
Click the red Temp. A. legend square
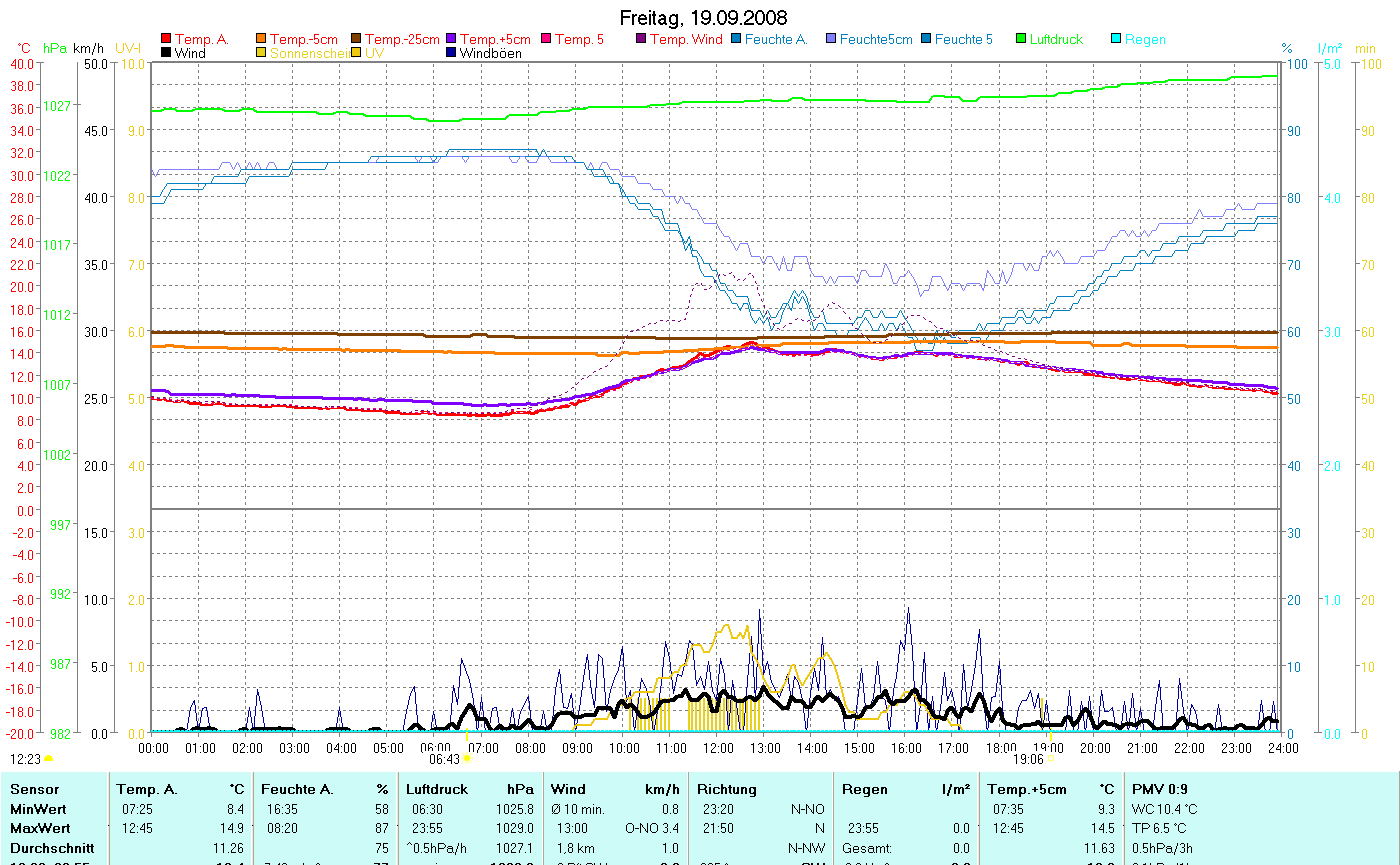[166, 39]
